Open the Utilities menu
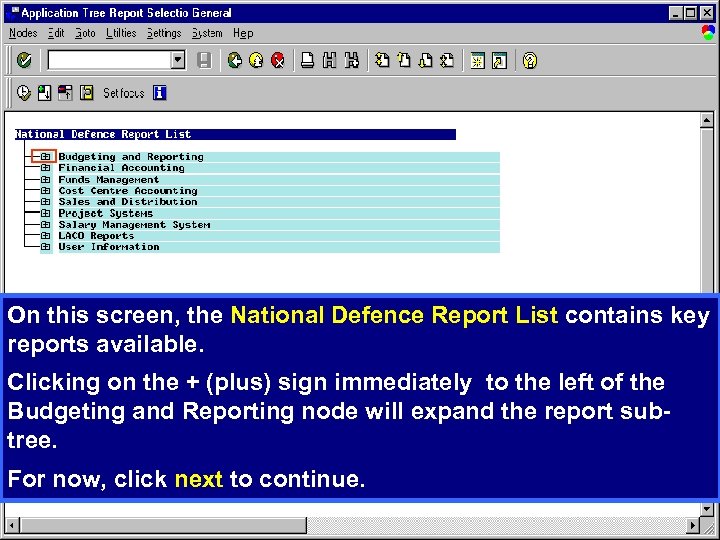Image resolution: width=720 pixels, height=540 pixels. click(x=121, y=33)
